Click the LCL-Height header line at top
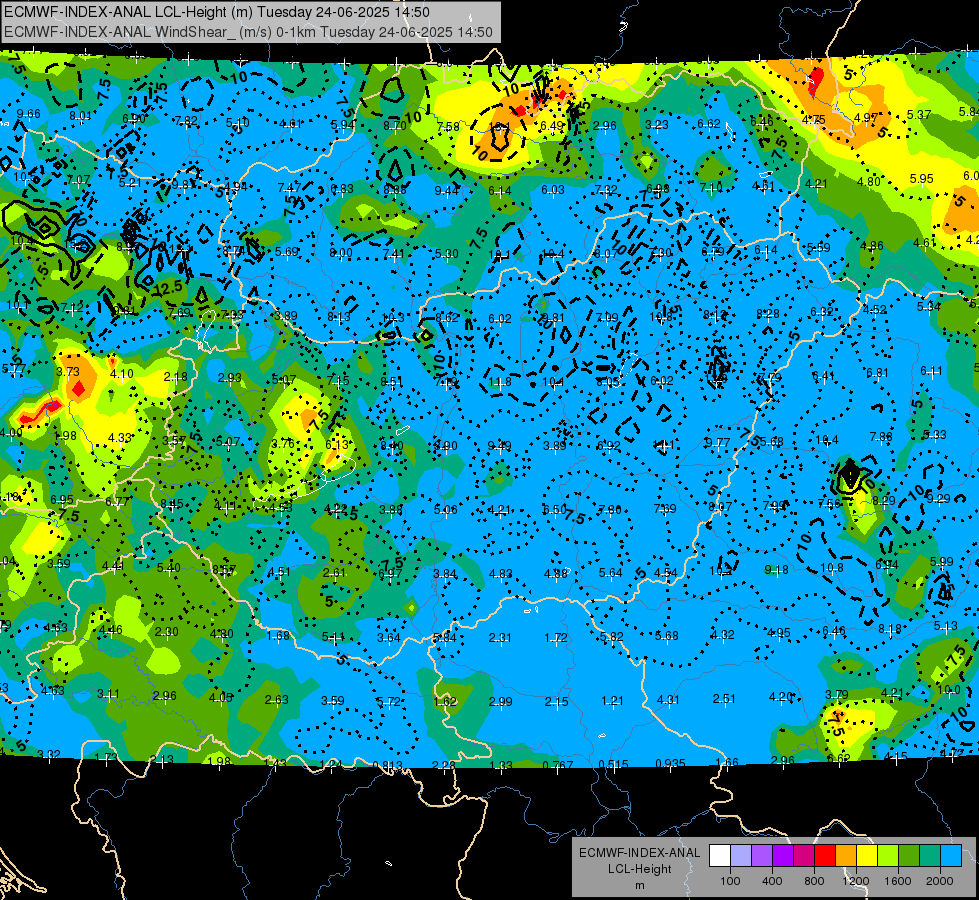The width and height of the screenshot is (979, 900). point(217,12)
